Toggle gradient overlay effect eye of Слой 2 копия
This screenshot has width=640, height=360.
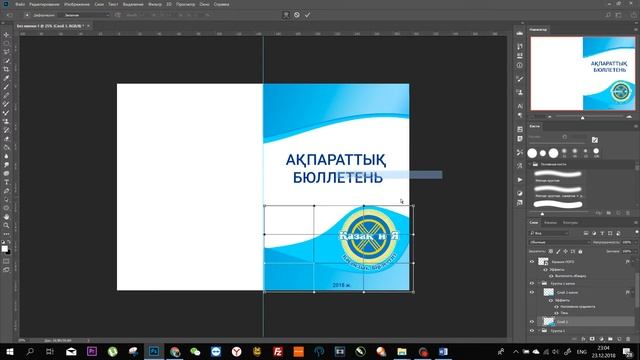(556, 307)
